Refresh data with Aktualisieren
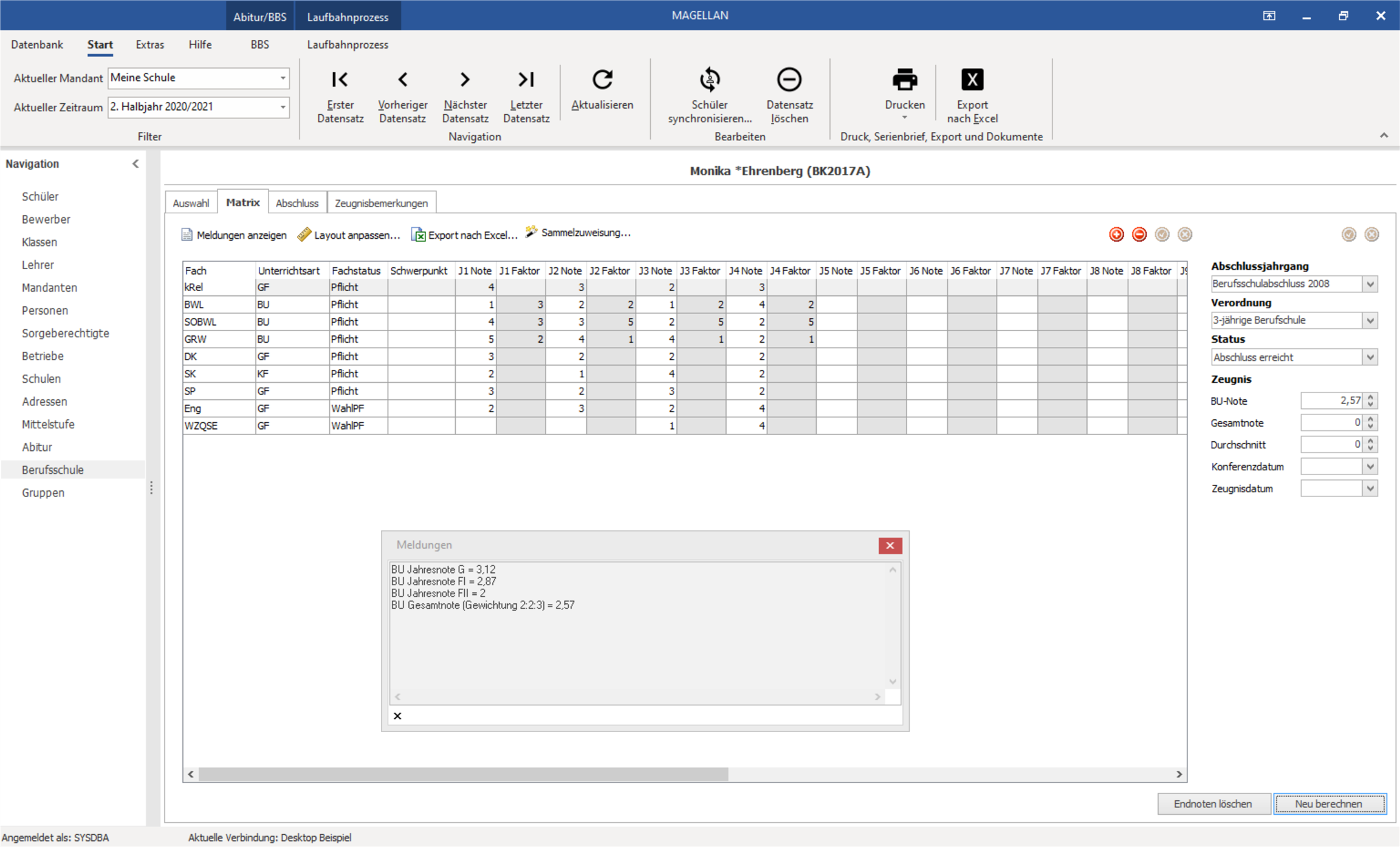Screen dimensions: 1400x847 point(602,89)
